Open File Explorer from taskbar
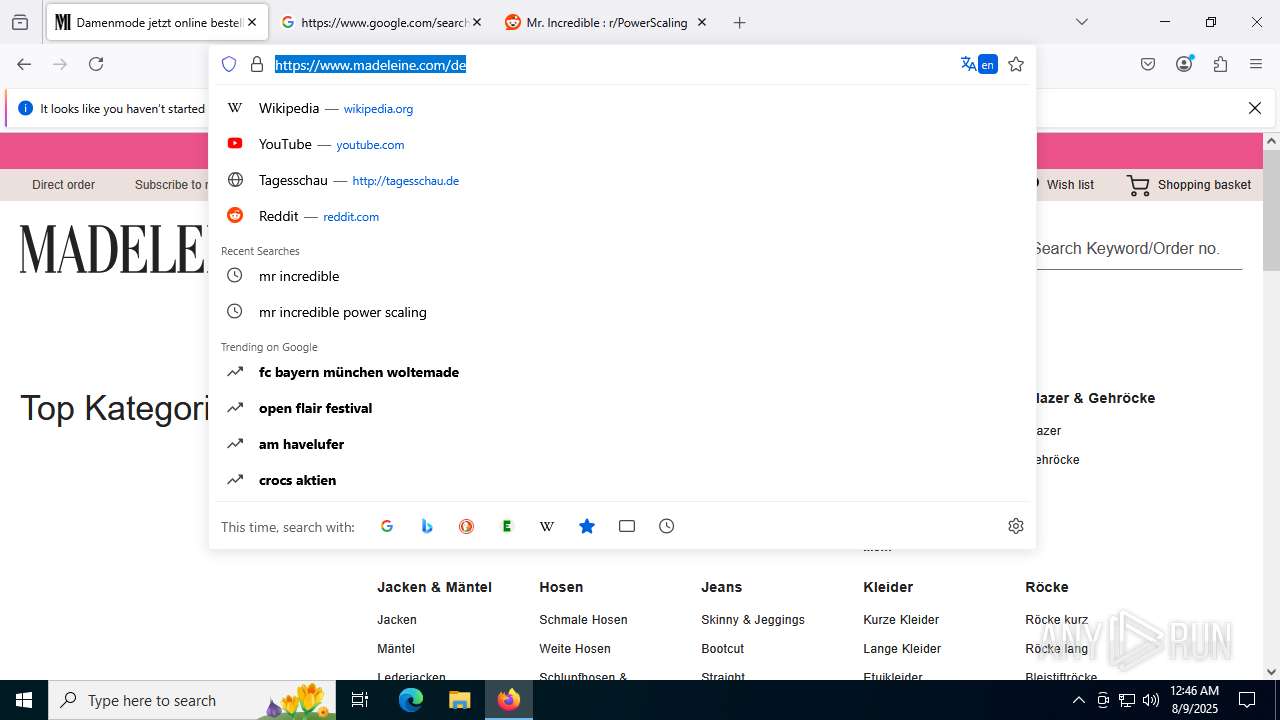1280x720 pixels. point(459,700)
